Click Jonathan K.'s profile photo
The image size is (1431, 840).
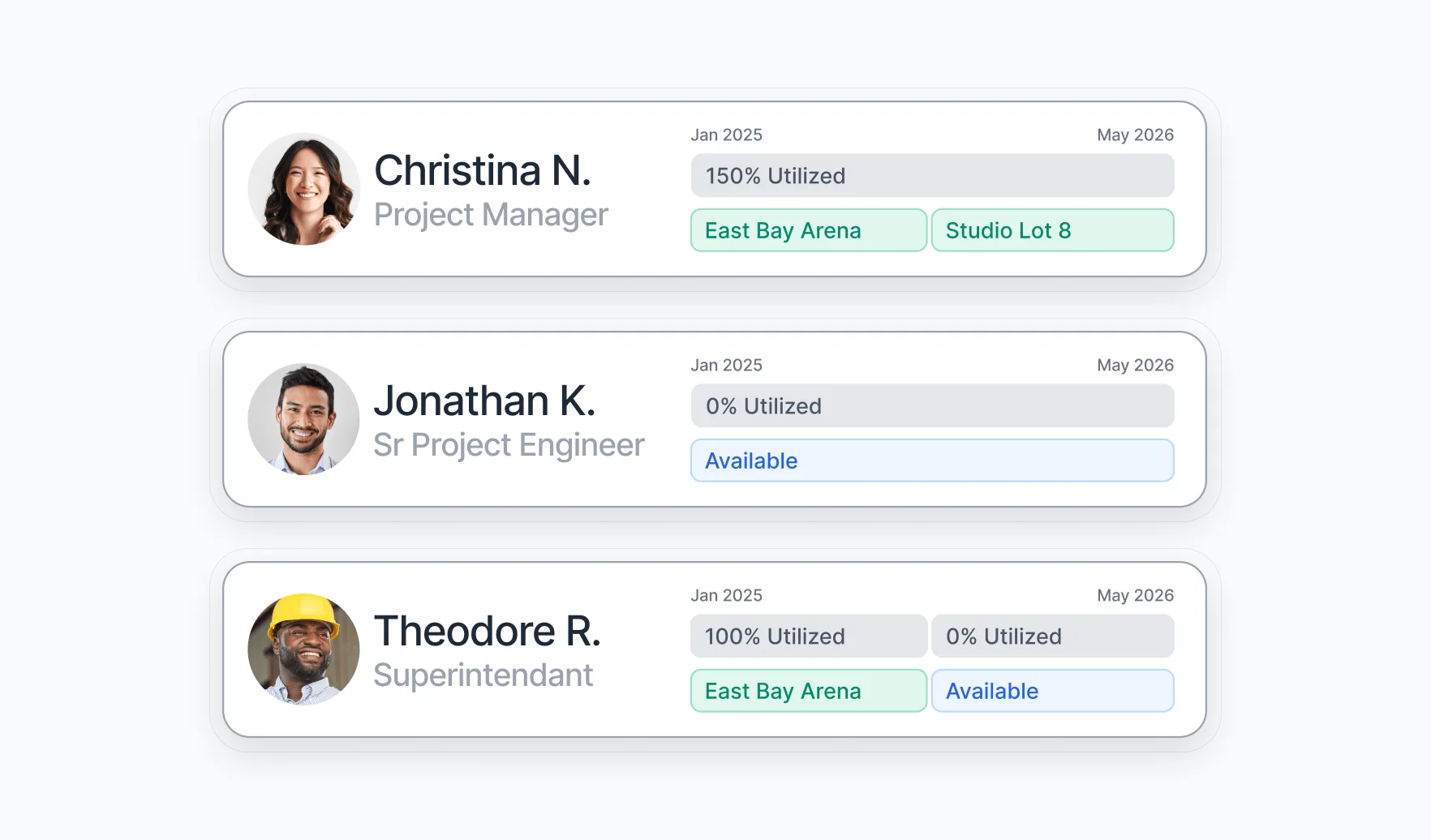[x=303, y=419]
